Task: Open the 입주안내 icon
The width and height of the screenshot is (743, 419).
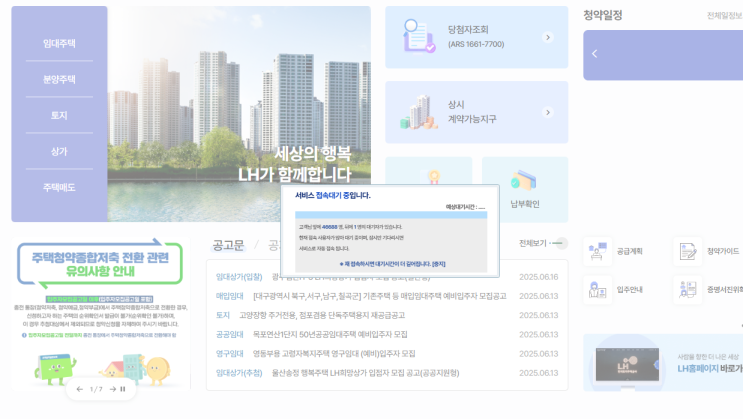Action: pos(598,290)
